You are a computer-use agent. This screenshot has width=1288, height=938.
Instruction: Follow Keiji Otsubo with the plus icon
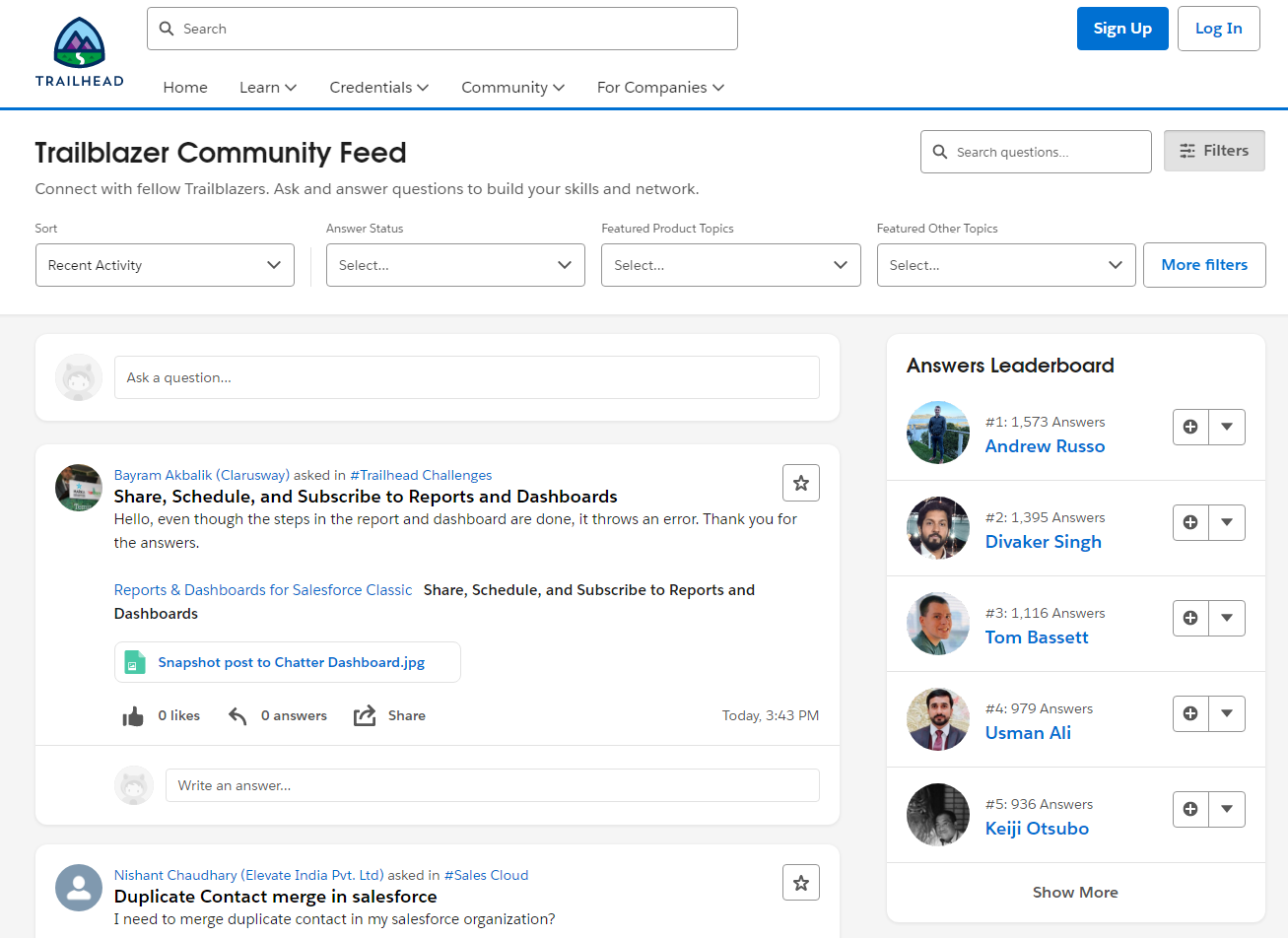[1190, 809]
